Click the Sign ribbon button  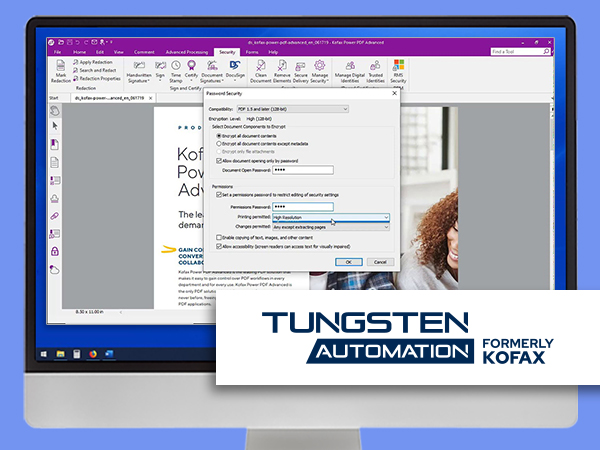[160, 70]
